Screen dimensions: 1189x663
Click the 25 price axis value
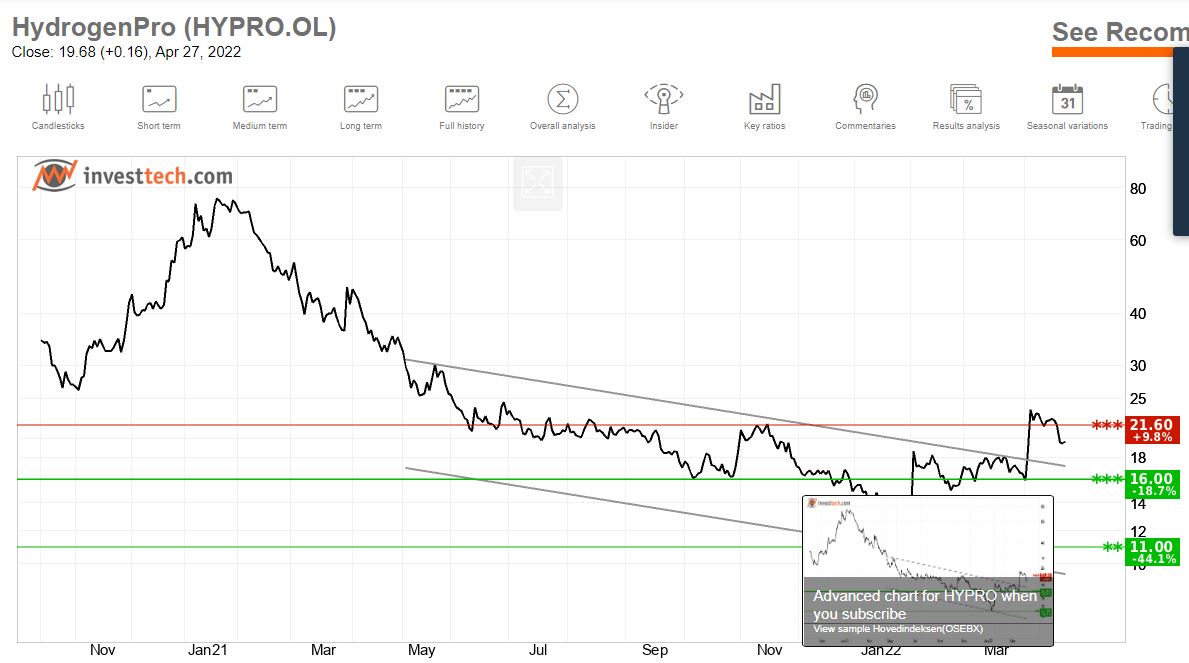click(x=1137, y=399)
